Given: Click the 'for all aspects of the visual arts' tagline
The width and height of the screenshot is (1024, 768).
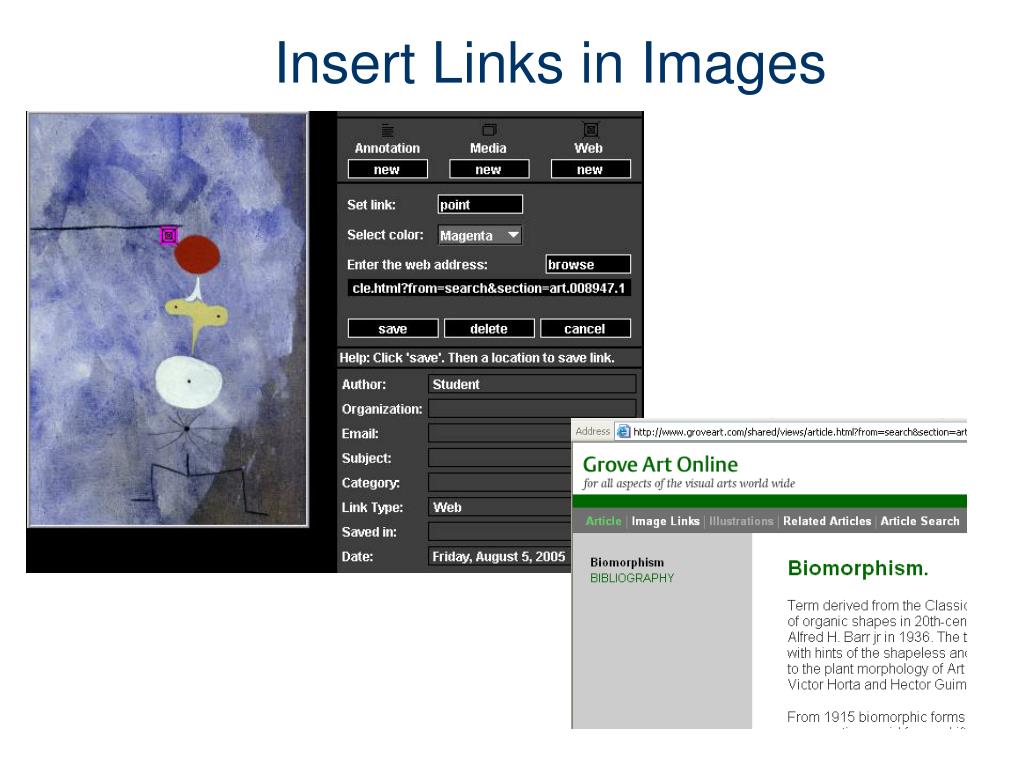Looking at the screenshot, I should (x=689, y=483).
